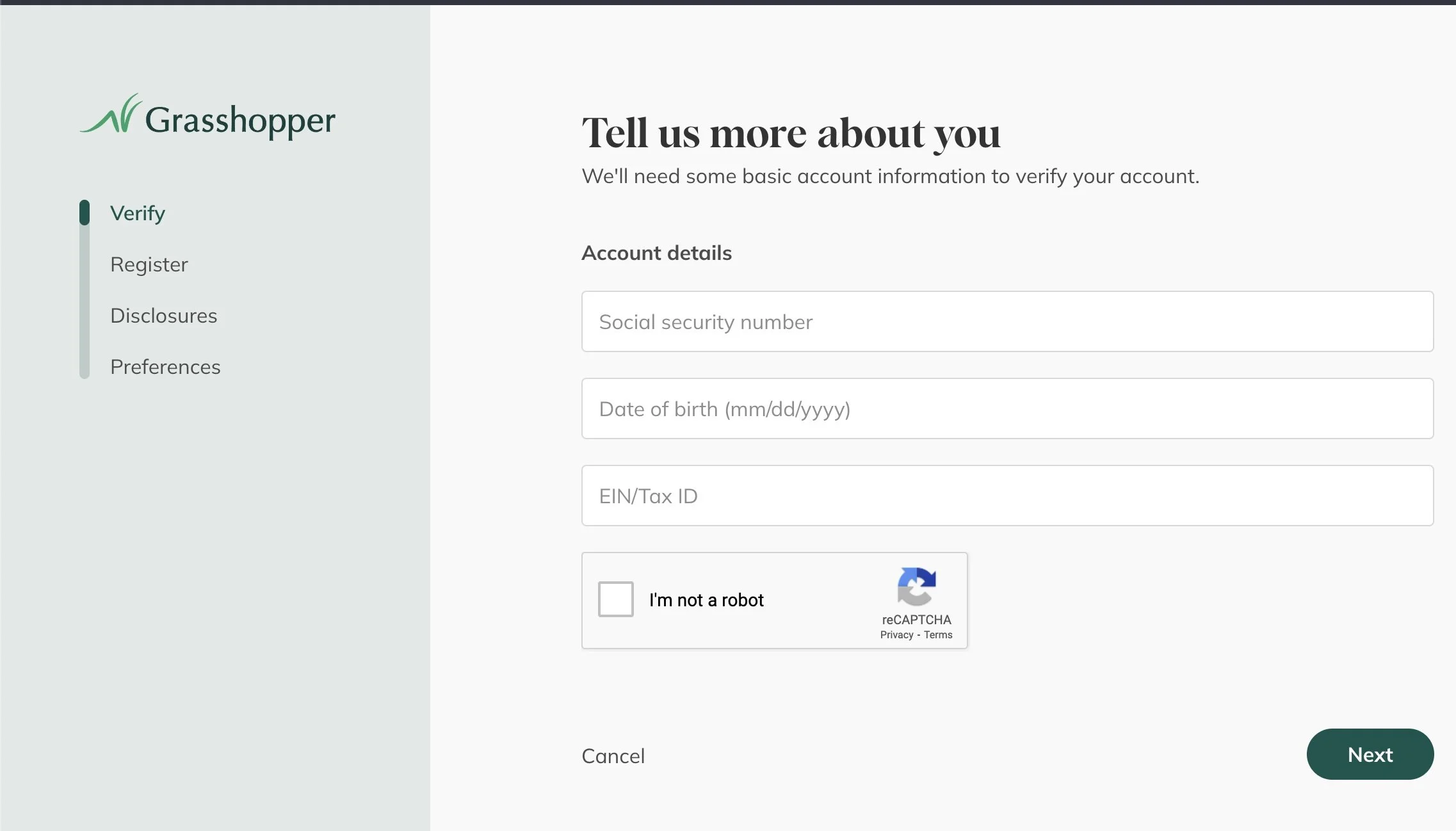Open the reCAPTCHA Terms link
Viewport: 1456px width, 831px height.
click(937, 634)
